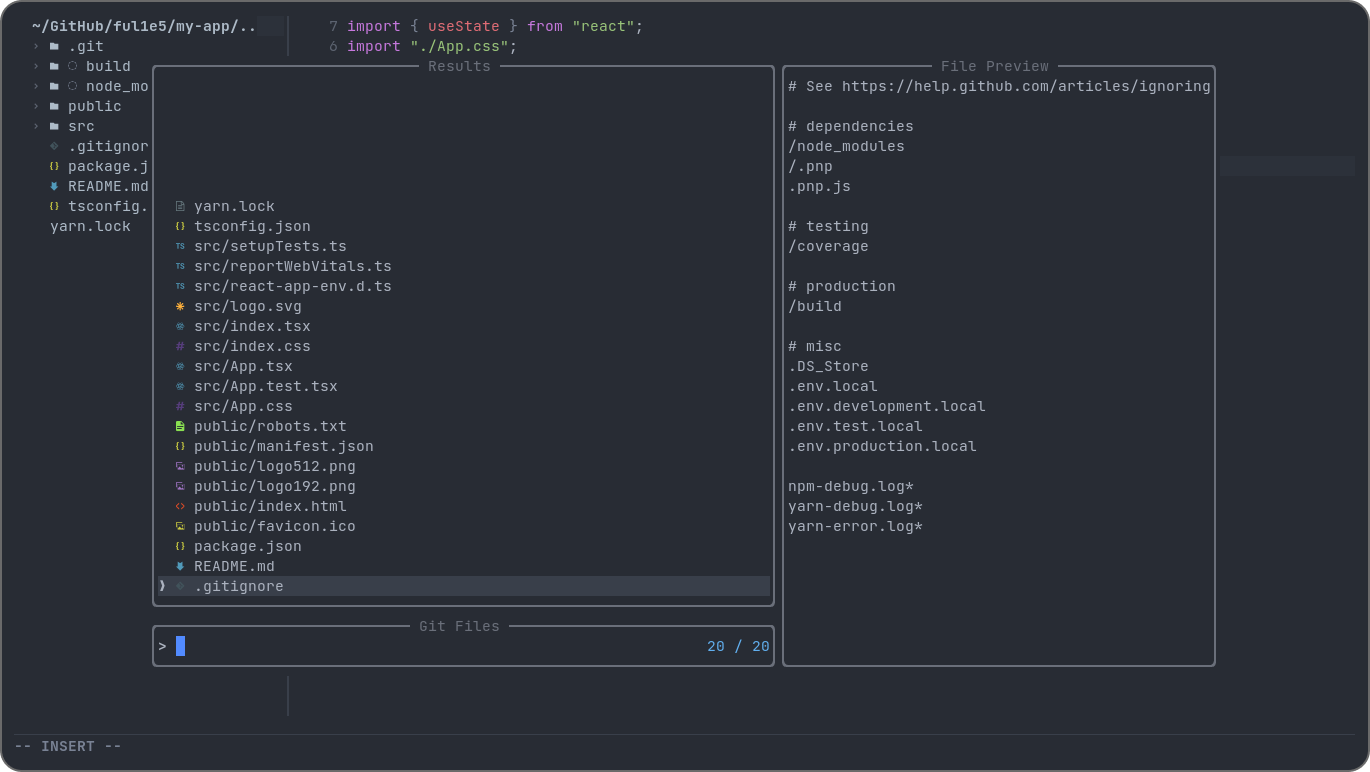Click the markdown icon beside README.md in Results
Viewport: 1370px width, 772px height.
(x=180, y=566)
